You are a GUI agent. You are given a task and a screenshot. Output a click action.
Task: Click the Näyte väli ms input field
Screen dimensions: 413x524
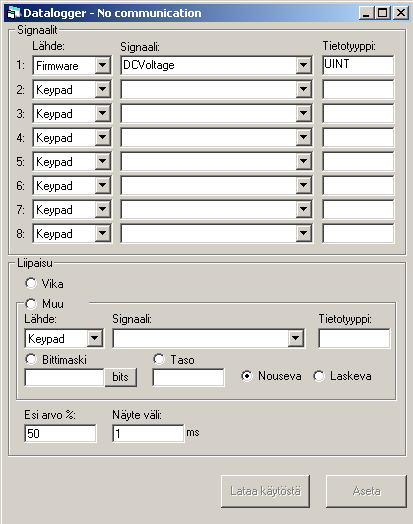[x=148, y=433]
